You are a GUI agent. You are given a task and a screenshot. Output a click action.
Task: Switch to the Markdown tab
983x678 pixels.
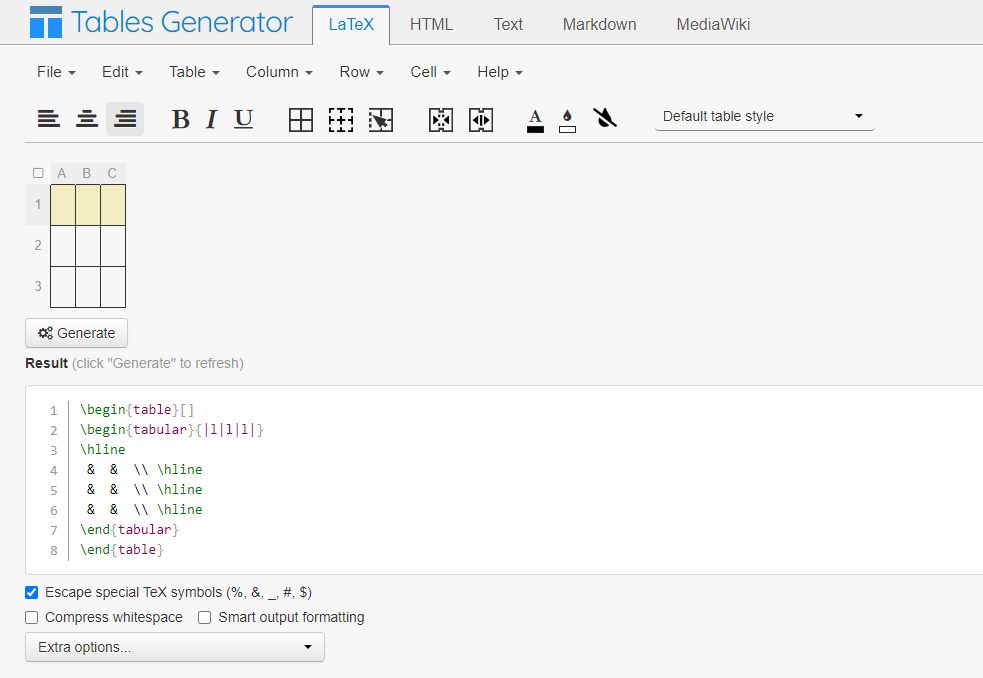[599, 24]
